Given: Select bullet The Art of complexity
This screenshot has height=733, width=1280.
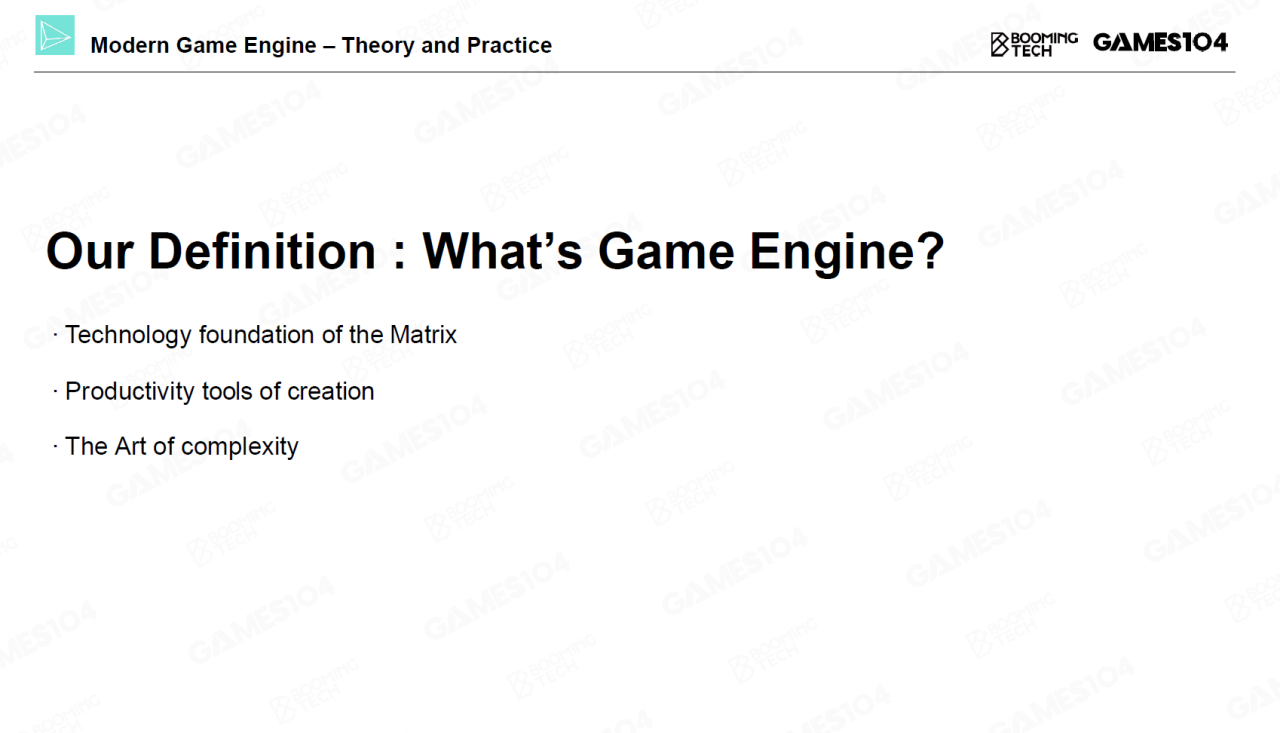Looking at the screenshot, I should click(x=181, y=446).
